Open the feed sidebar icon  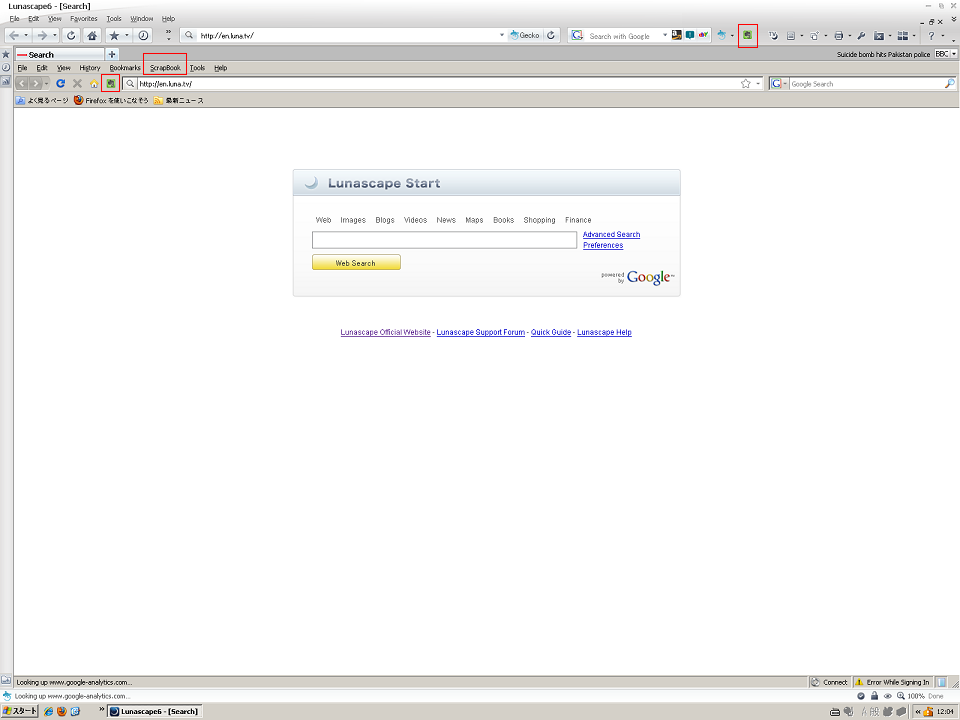tap(6, 81)
